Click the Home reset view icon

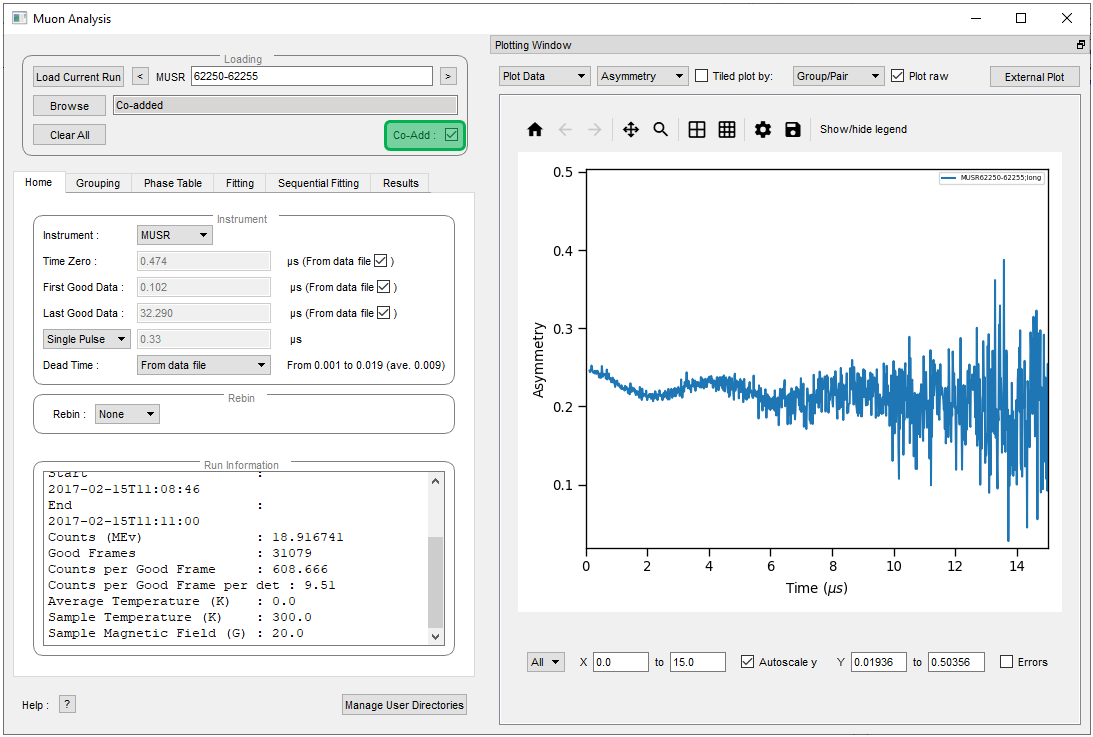pyautogui.click(x=535, y=130)
